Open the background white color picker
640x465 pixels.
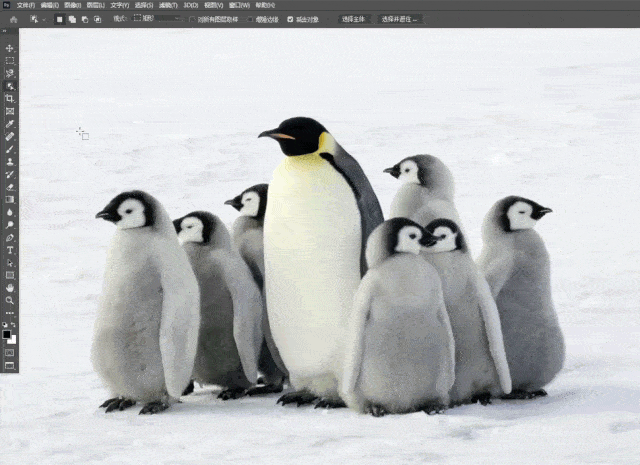(x=13, y=340)
